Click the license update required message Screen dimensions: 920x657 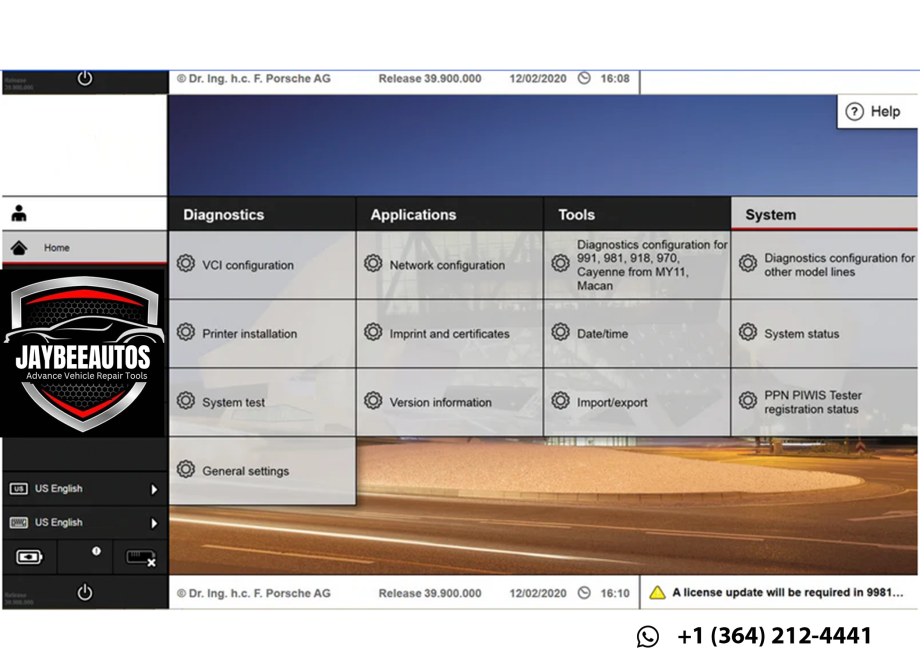pos(787,592)
